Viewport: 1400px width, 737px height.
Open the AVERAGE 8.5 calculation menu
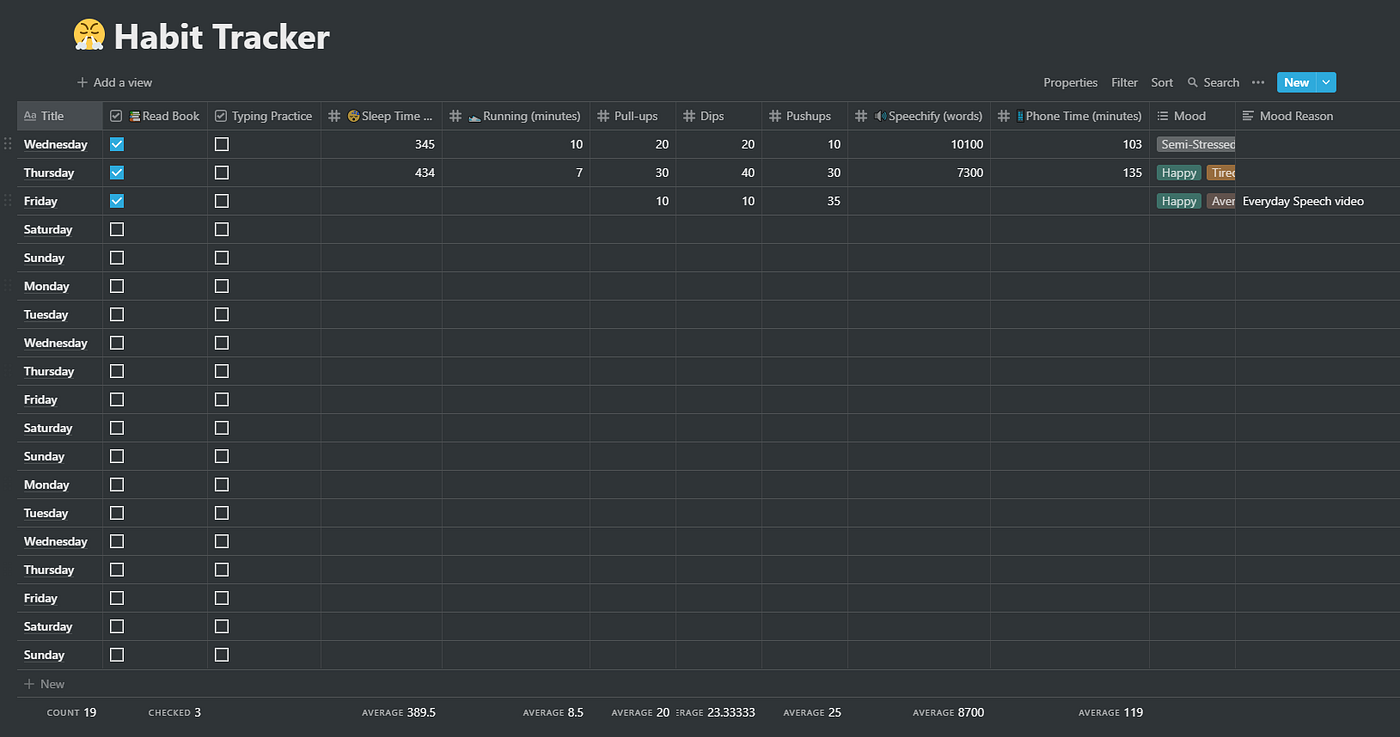[553, 712]
